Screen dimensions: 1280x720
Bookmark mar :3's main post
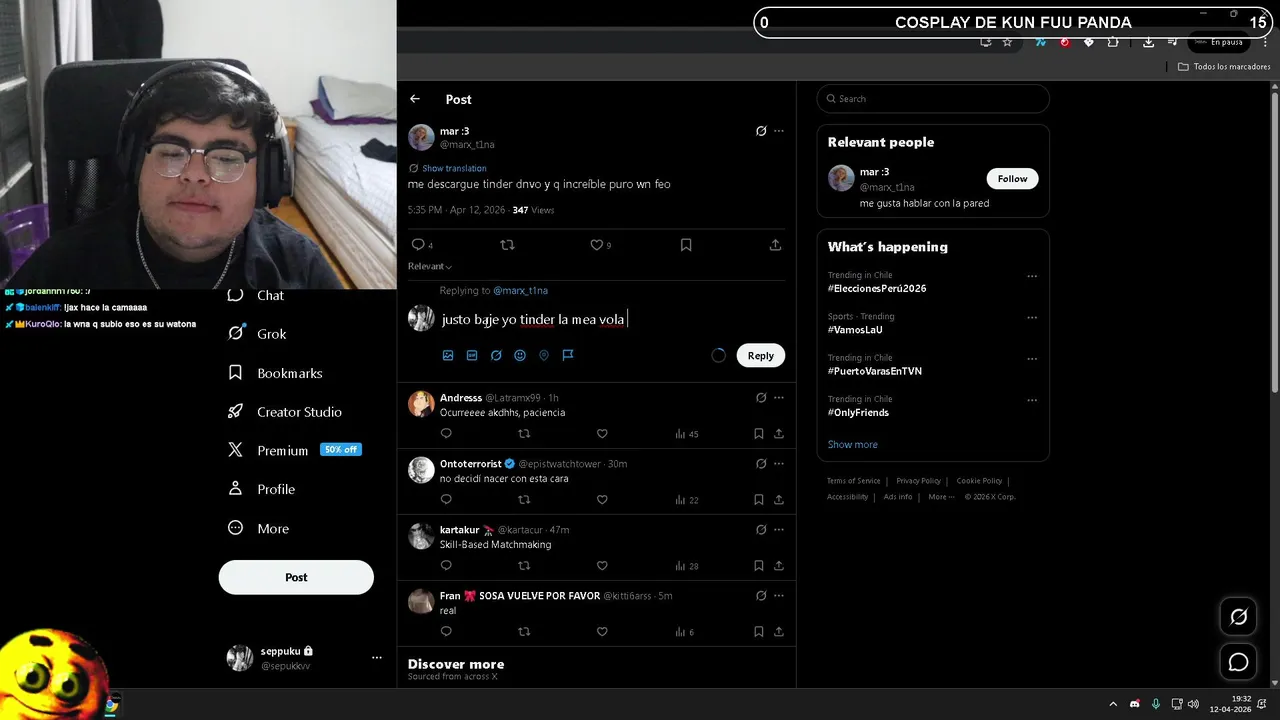coord(686,245)
